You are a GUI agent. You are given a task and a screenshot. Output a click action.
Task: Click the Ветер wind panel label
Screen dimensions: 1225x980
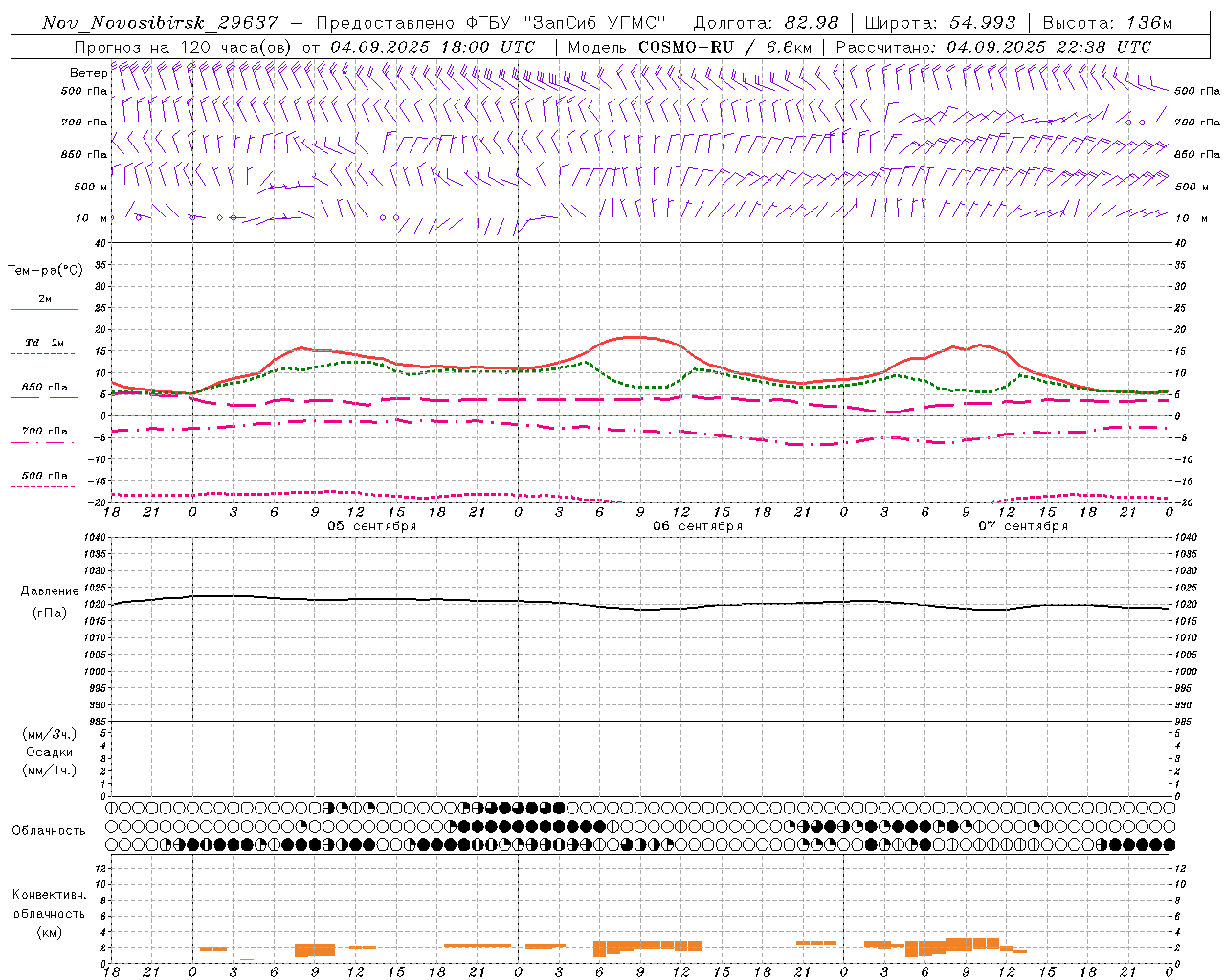[88, 73]
